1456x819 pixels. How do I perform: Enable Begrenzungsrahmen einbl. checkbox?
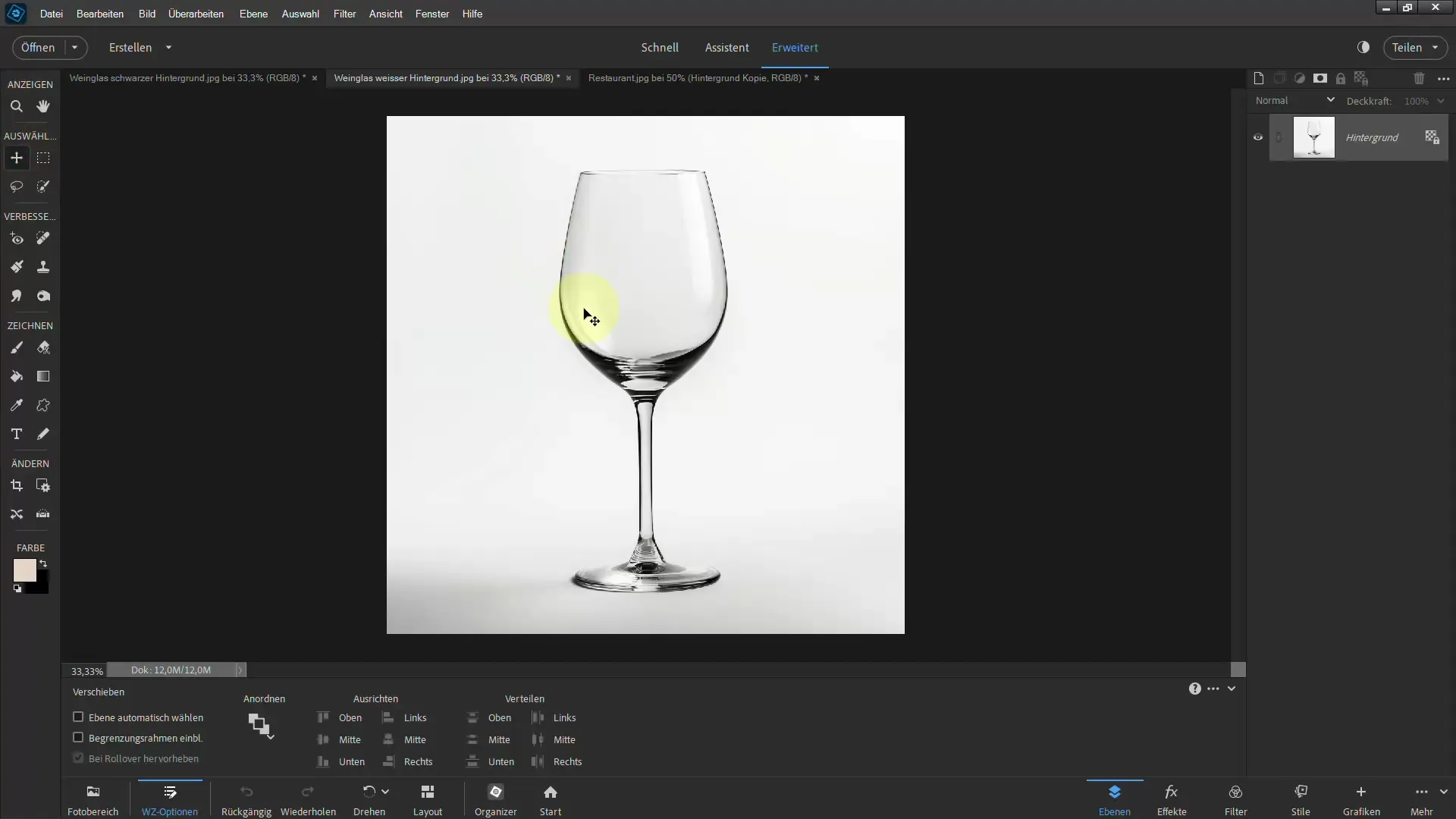point(78,737)
